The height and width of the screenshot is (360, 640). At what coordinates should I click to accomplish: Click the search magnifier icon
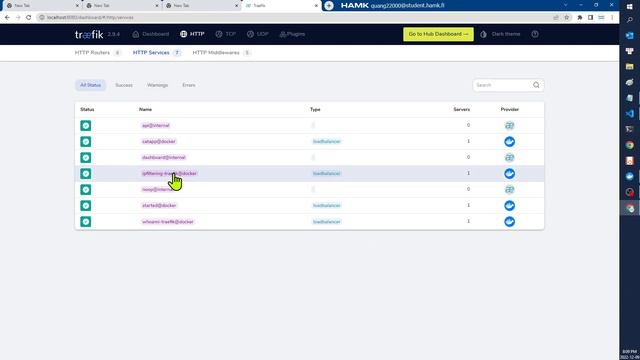coord(536,85)
